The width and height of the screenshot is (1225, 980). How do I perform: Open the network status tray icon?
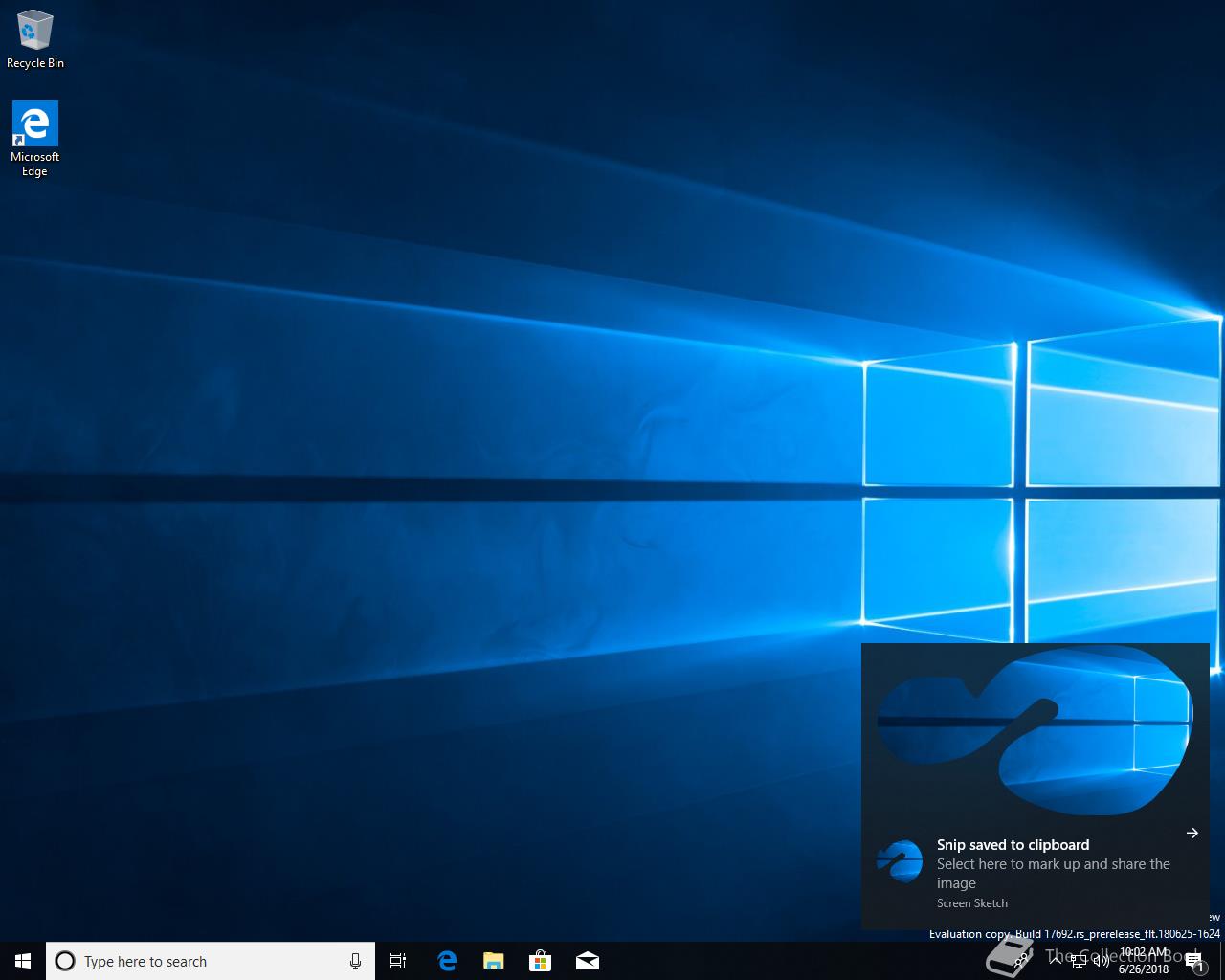(1079, 961)
